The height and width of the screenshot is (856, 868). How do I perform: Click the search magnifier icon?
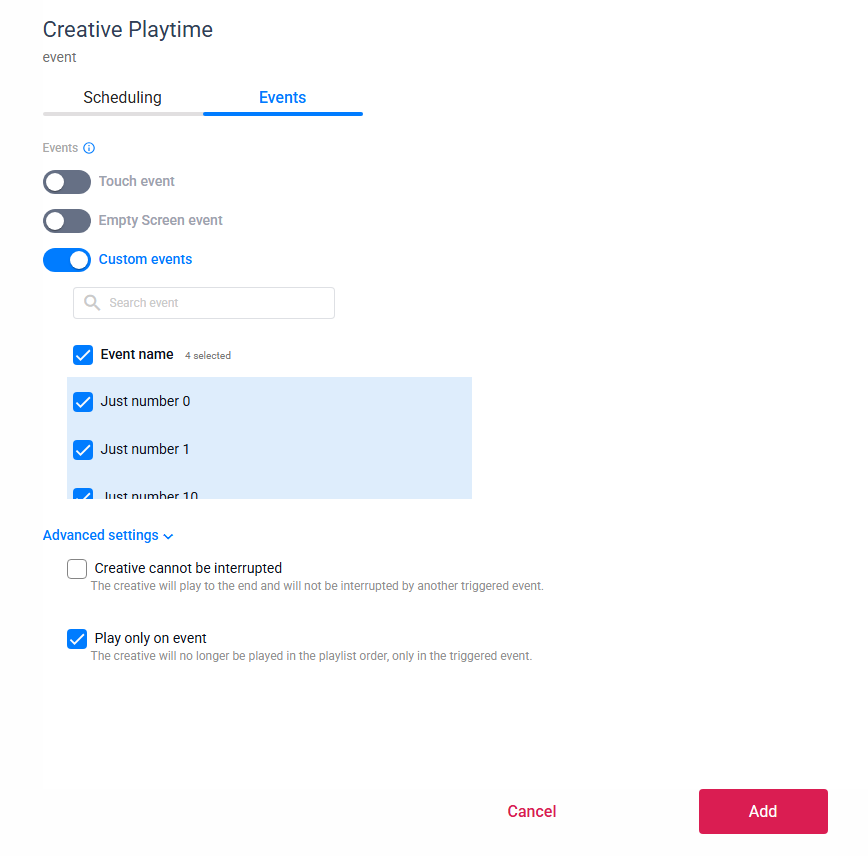[92, 303]
